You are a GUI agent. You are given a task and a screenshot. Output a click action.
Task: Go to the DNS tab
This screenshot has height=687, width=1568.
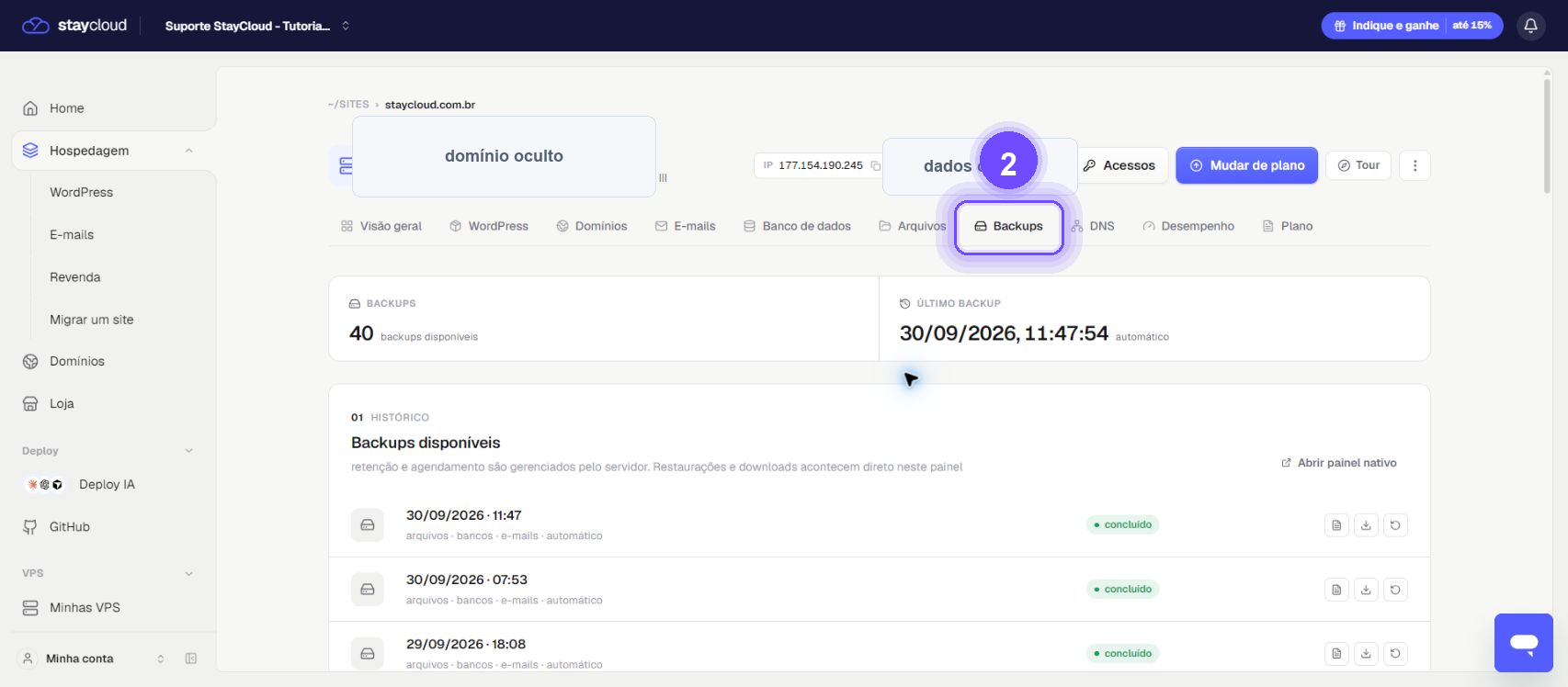point(1093,226)
